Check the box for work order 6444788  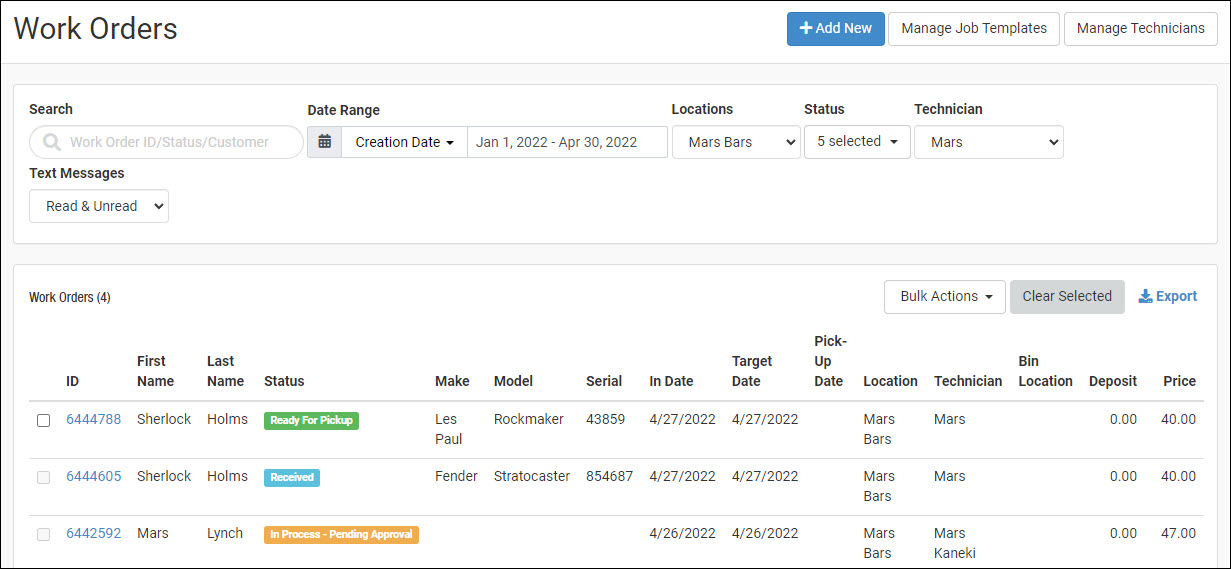coord(43,420)
